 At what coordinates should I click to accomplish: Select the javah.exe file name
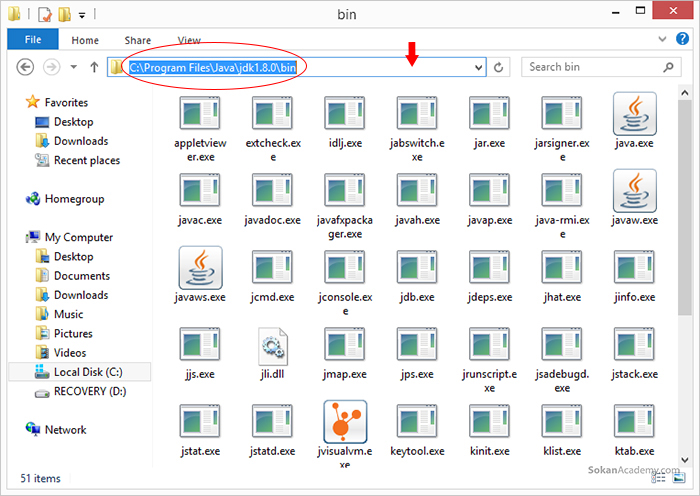417,220
